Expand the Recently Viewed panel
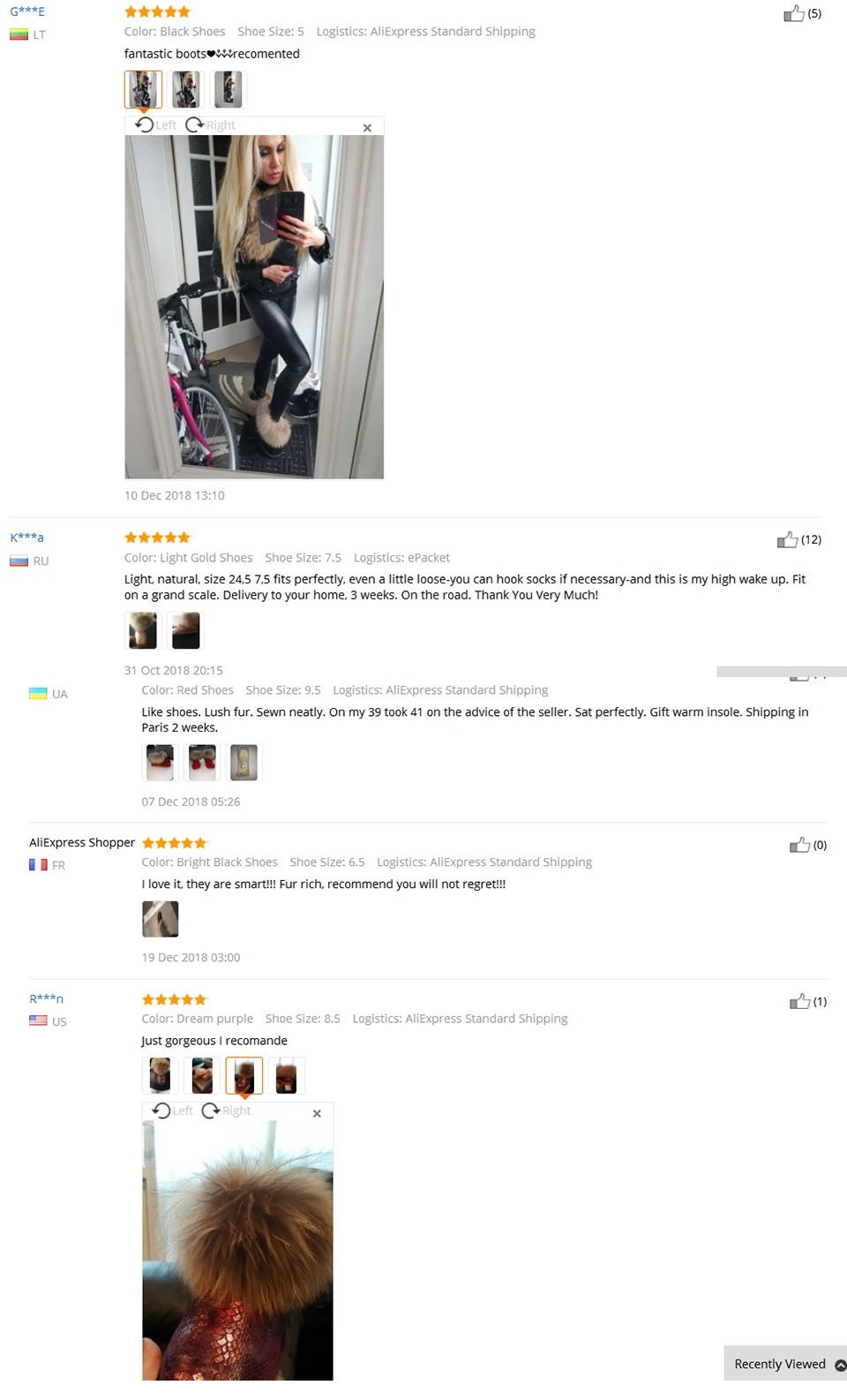The height and width of the screenshot is (1400, 847). 785,1364
